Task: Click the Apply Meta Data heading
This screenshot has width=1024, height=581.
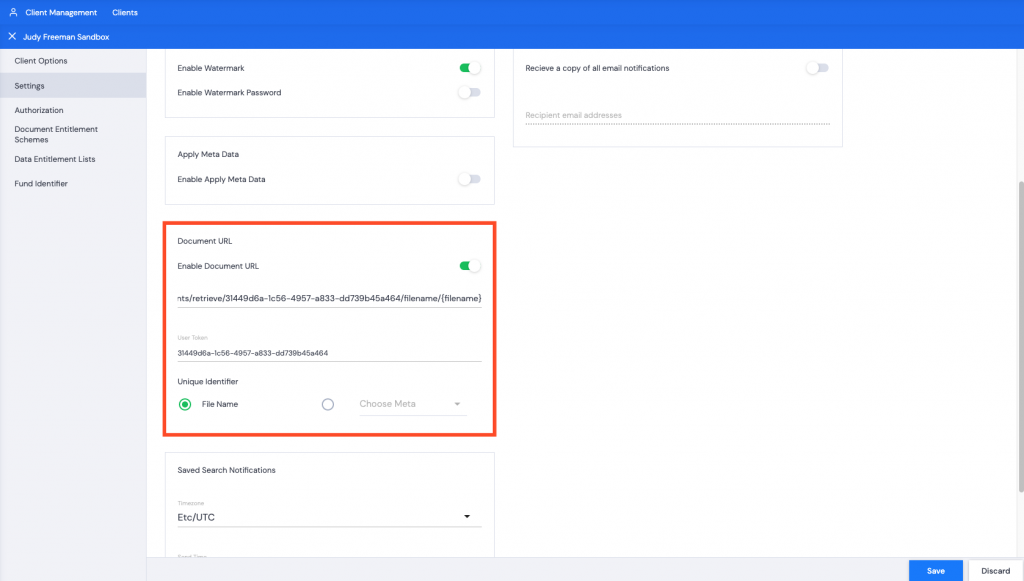Action: click(208, 154)
